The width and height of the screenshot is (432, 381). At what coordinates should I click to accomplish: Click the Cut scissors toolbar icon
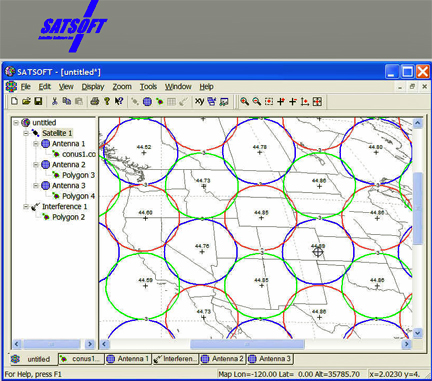click(55, 101)
